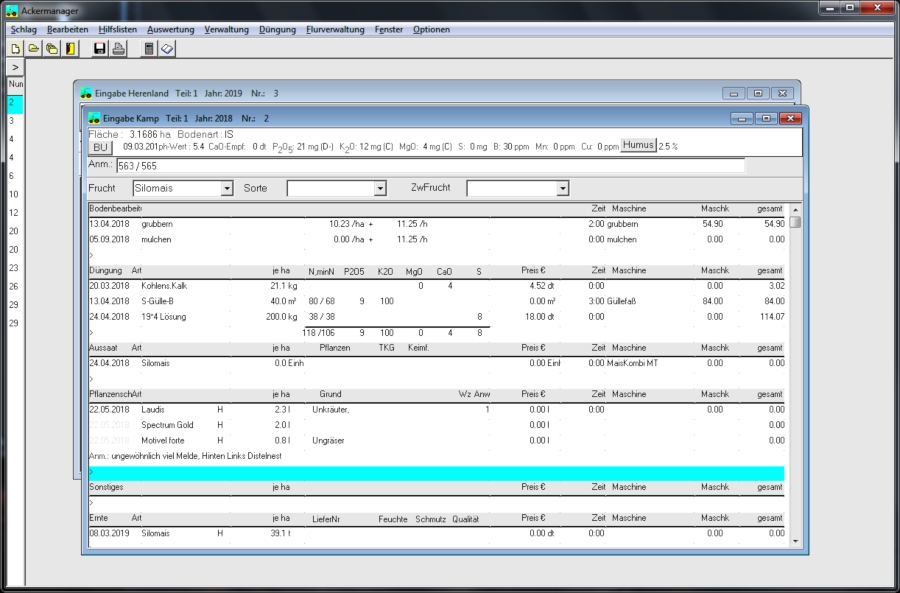This screenshot has width=900, height=593.
Task: Click the yellow exit door icon
Action: [70, 48]
